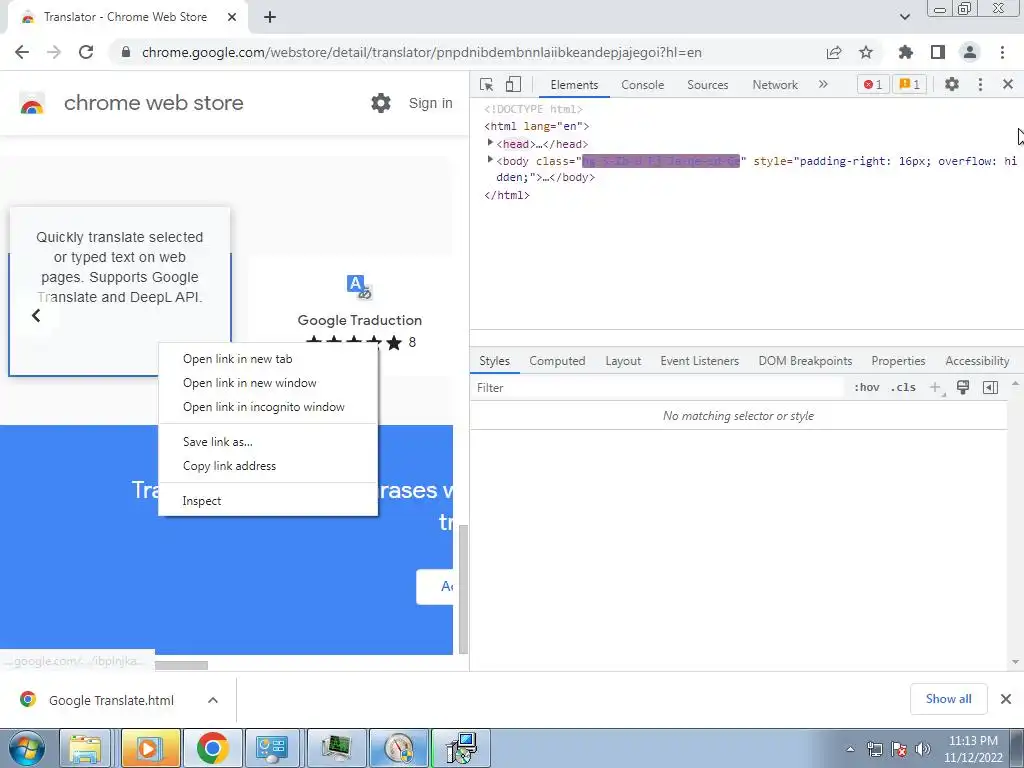Switch to the Elements tab
Viewport: 1024px width, 768px height.
[x=574, y=85]
